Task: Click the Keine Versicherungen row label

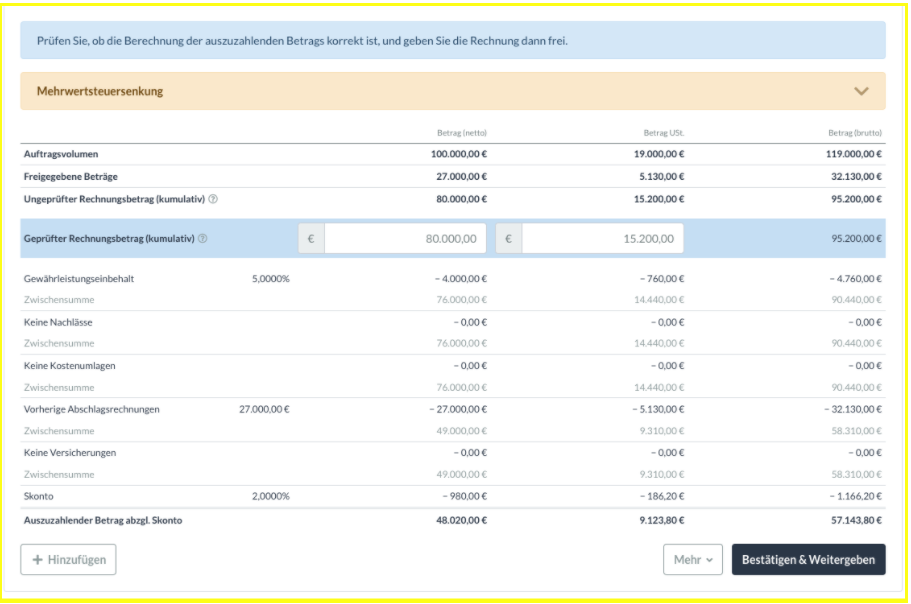Action: [x=70, y=453]
